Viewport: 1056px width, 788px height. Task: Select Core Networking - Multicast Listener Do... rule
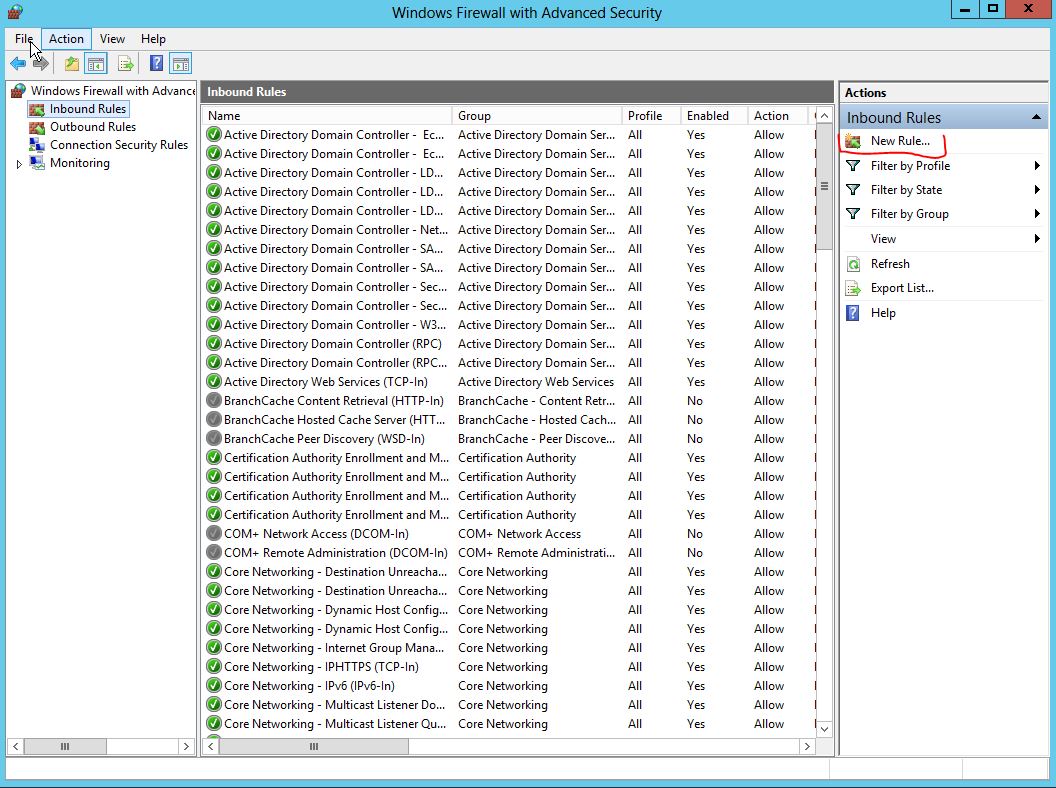click(x=334, y=705)
